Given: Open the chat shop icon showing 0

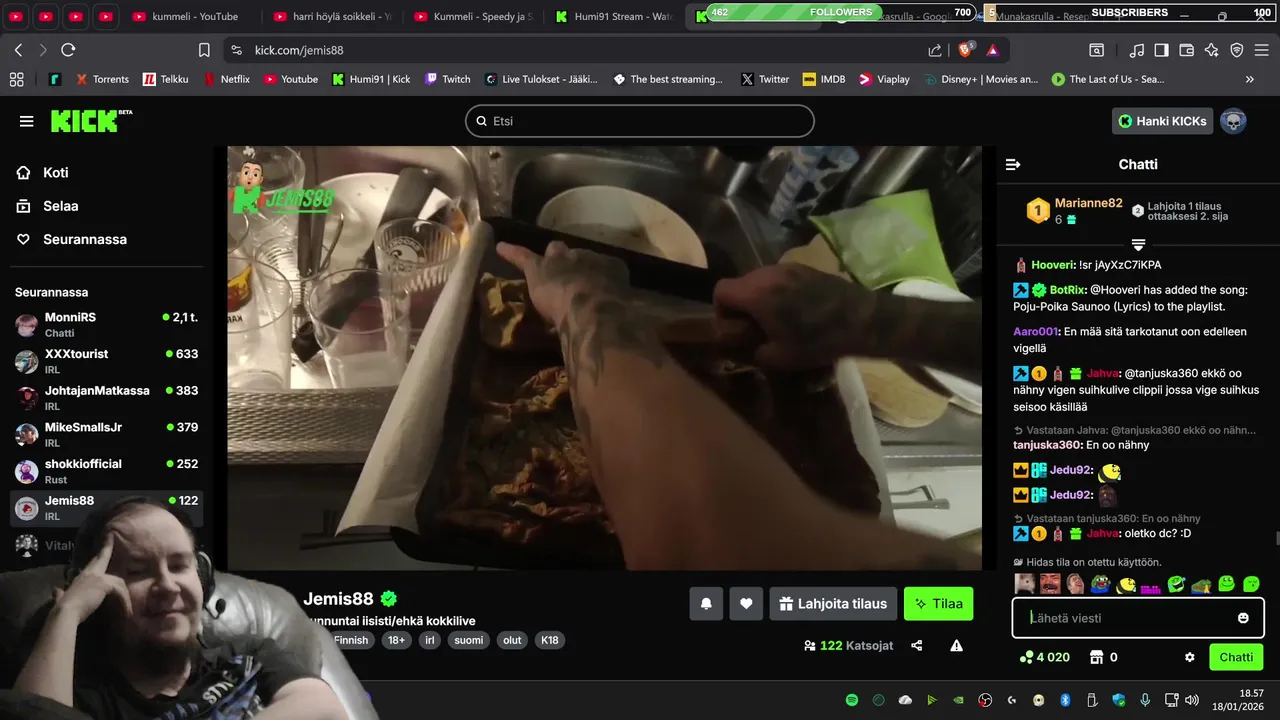Looking at the screenshot, I should point(1103,657).
